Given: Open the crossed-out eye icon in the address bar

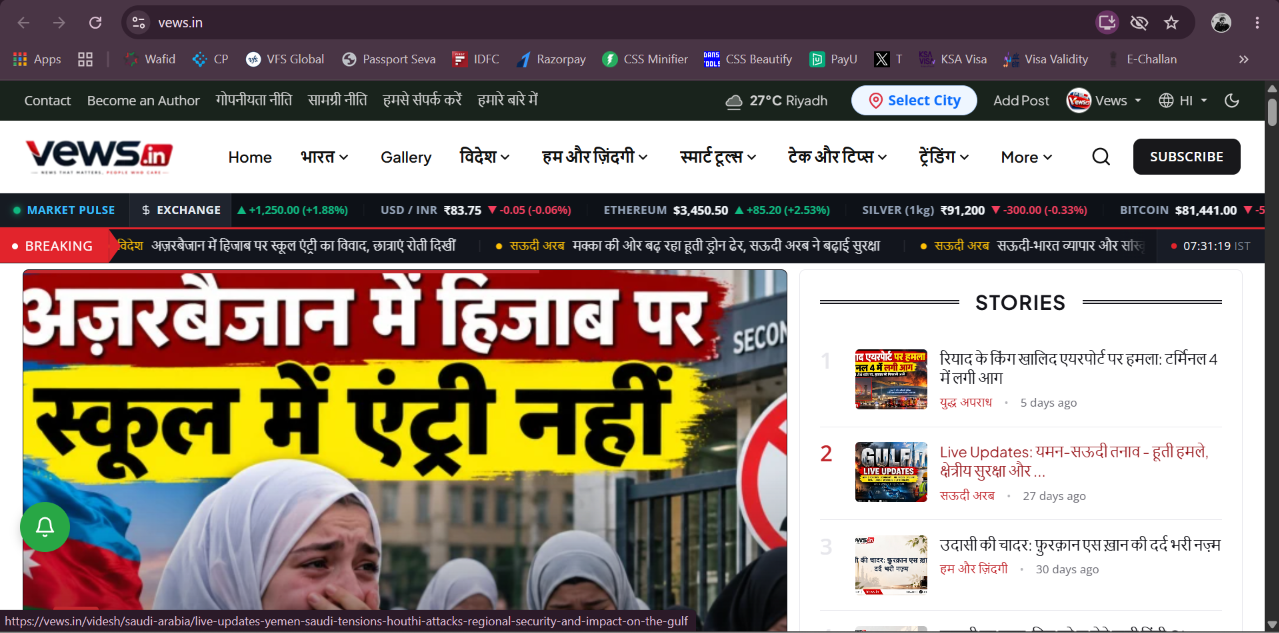Looking at the screenshot, I should [1139, 22].
